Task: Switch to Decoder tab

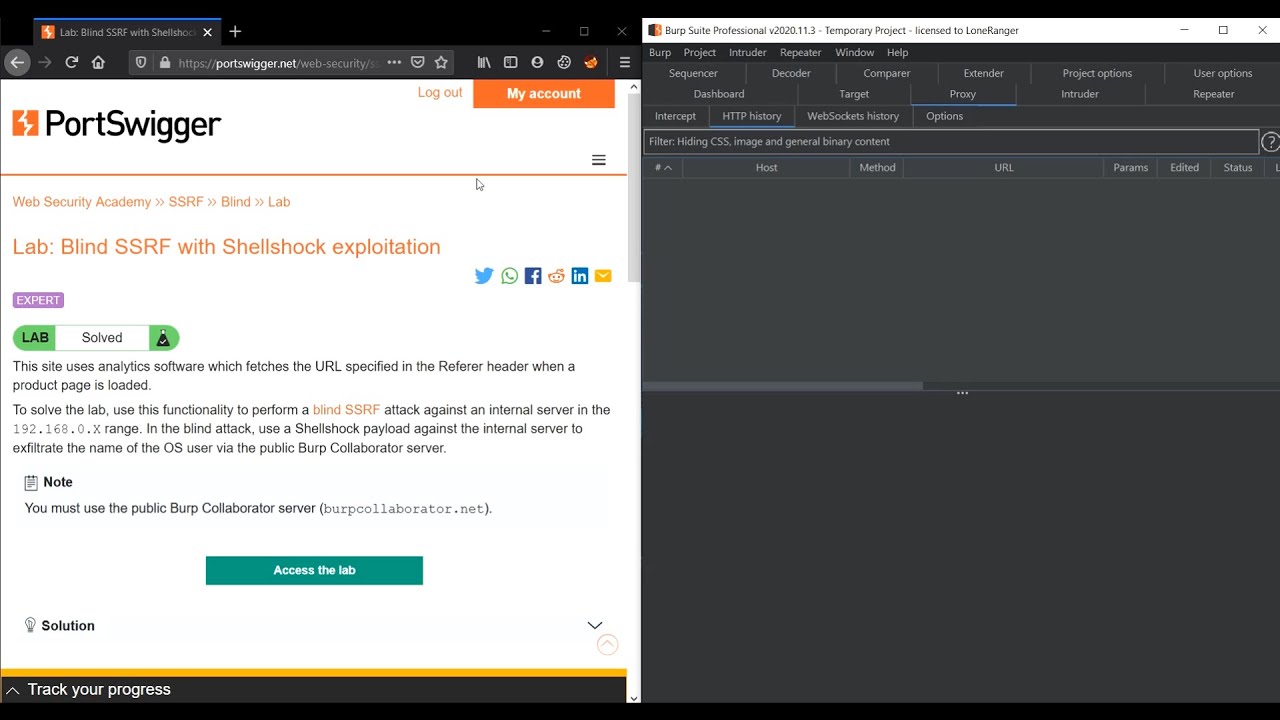Action: coord(791,73)
